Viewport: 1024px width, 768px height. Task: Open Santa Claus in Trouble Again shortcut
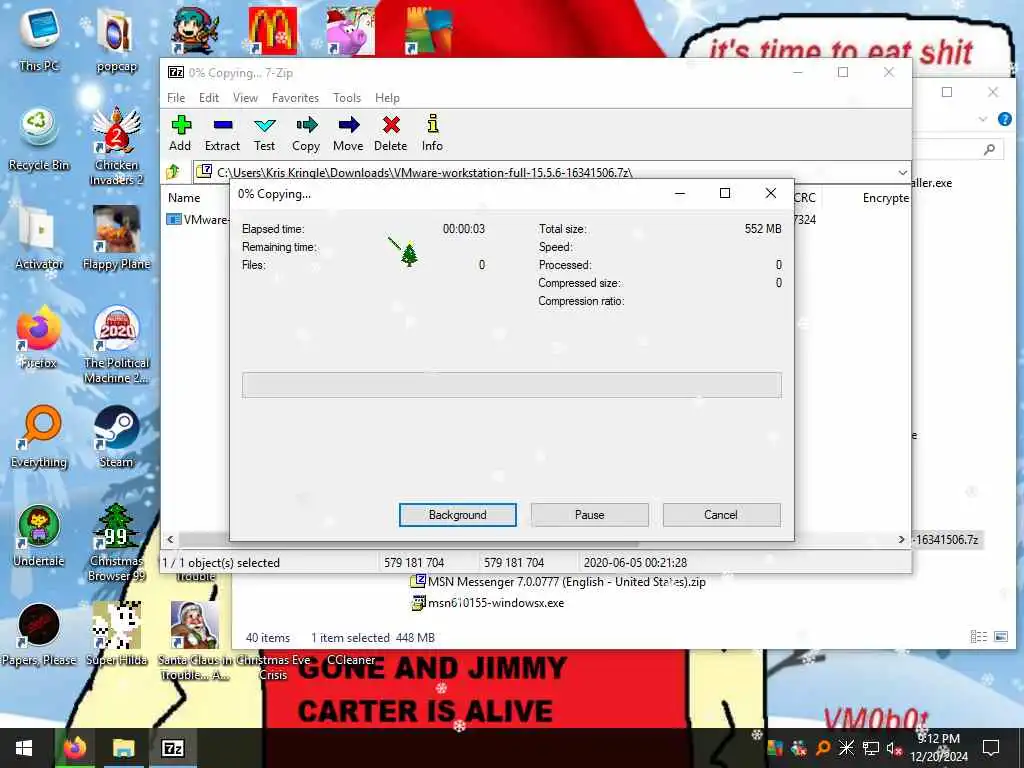click(194, 642)
